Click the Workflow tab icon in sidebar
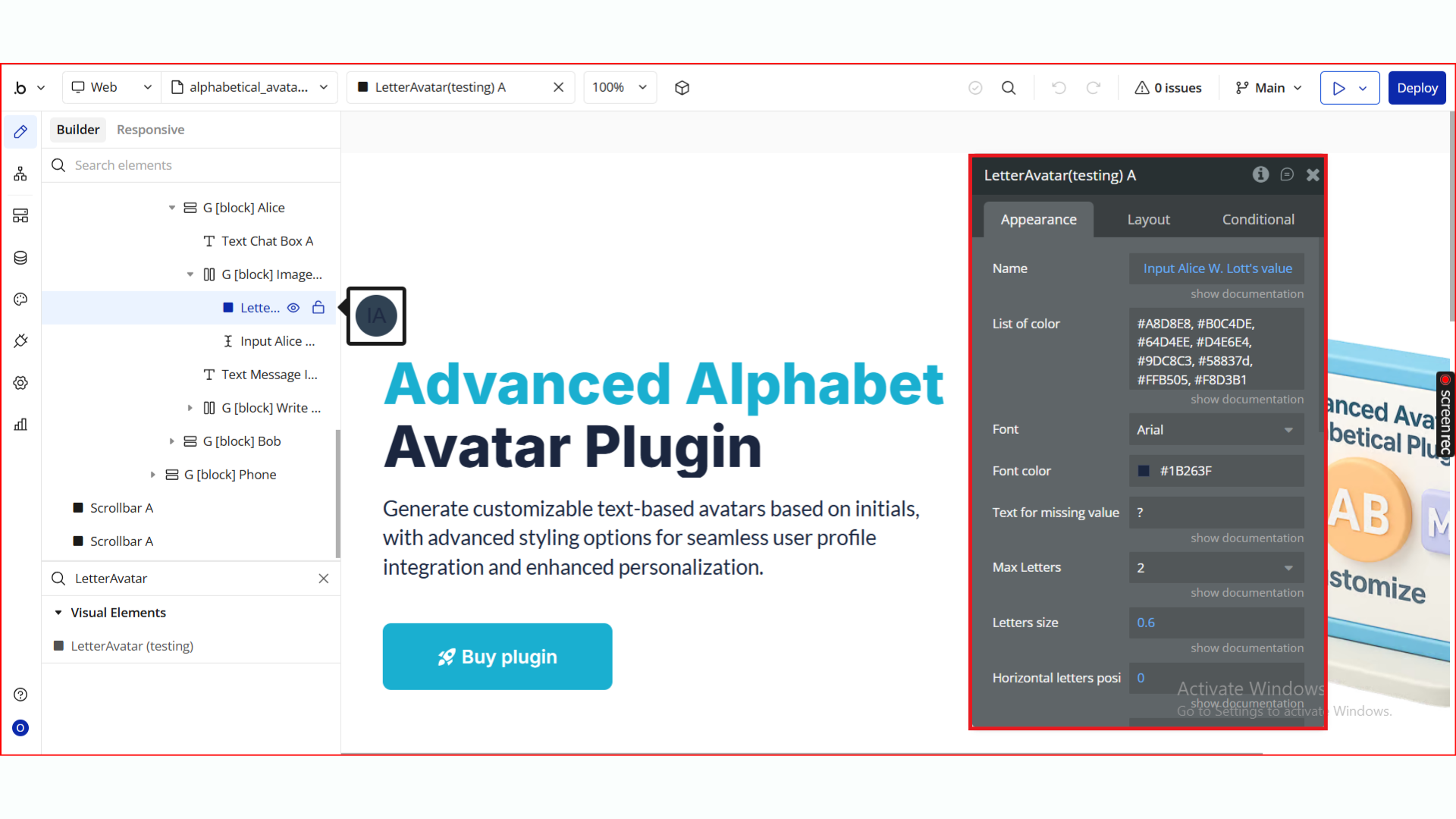The height and width of the screenshot is (819, 1456). click(x=20, y=174)
